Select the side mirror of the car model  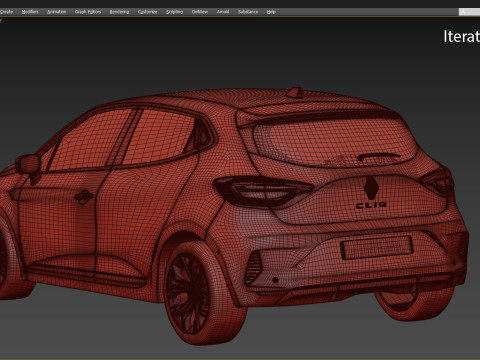tap(29, 166)
